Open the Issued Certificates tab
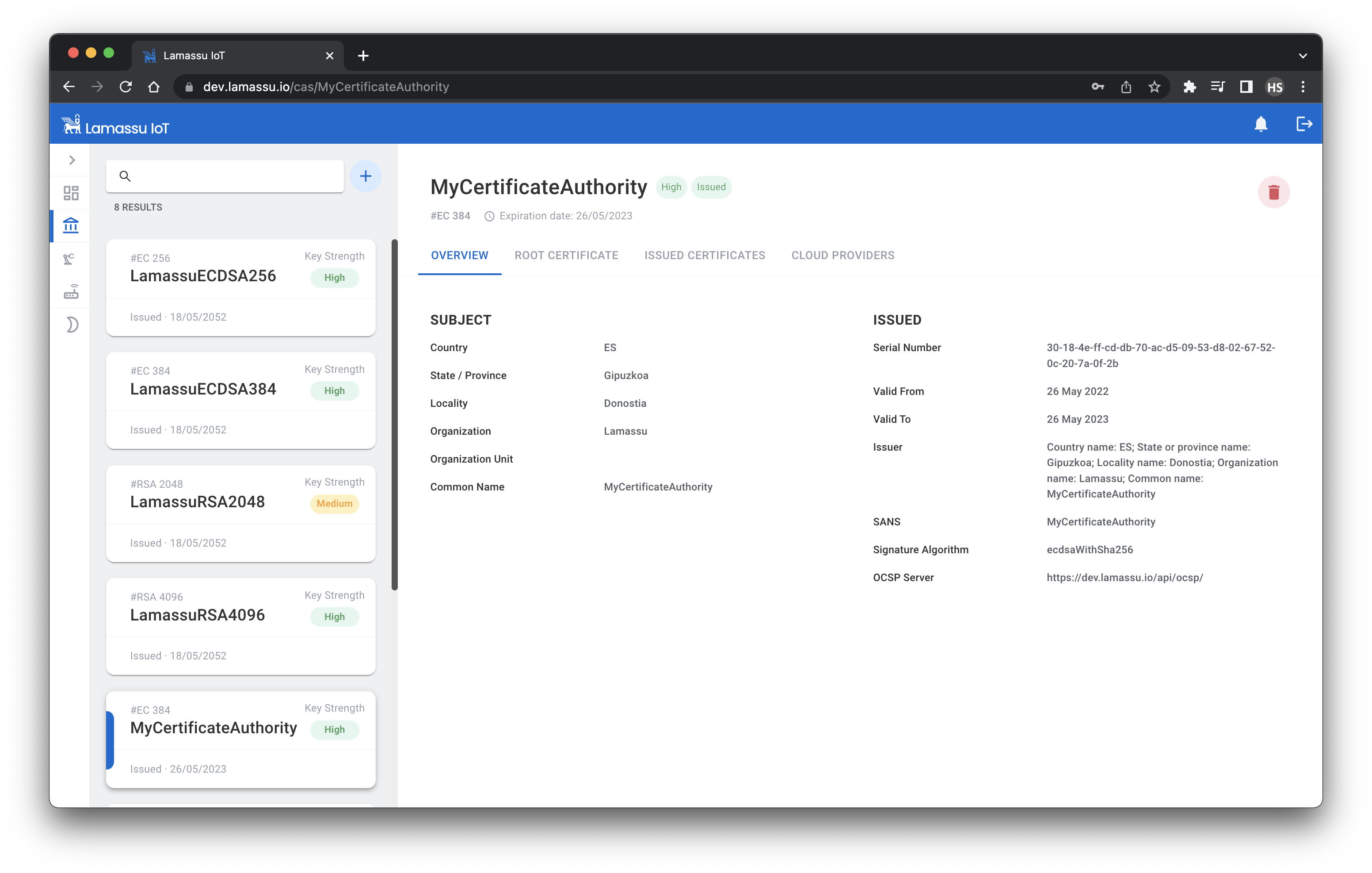The width and height of the screenshot is (1372, 873). [x=704, y=256]
